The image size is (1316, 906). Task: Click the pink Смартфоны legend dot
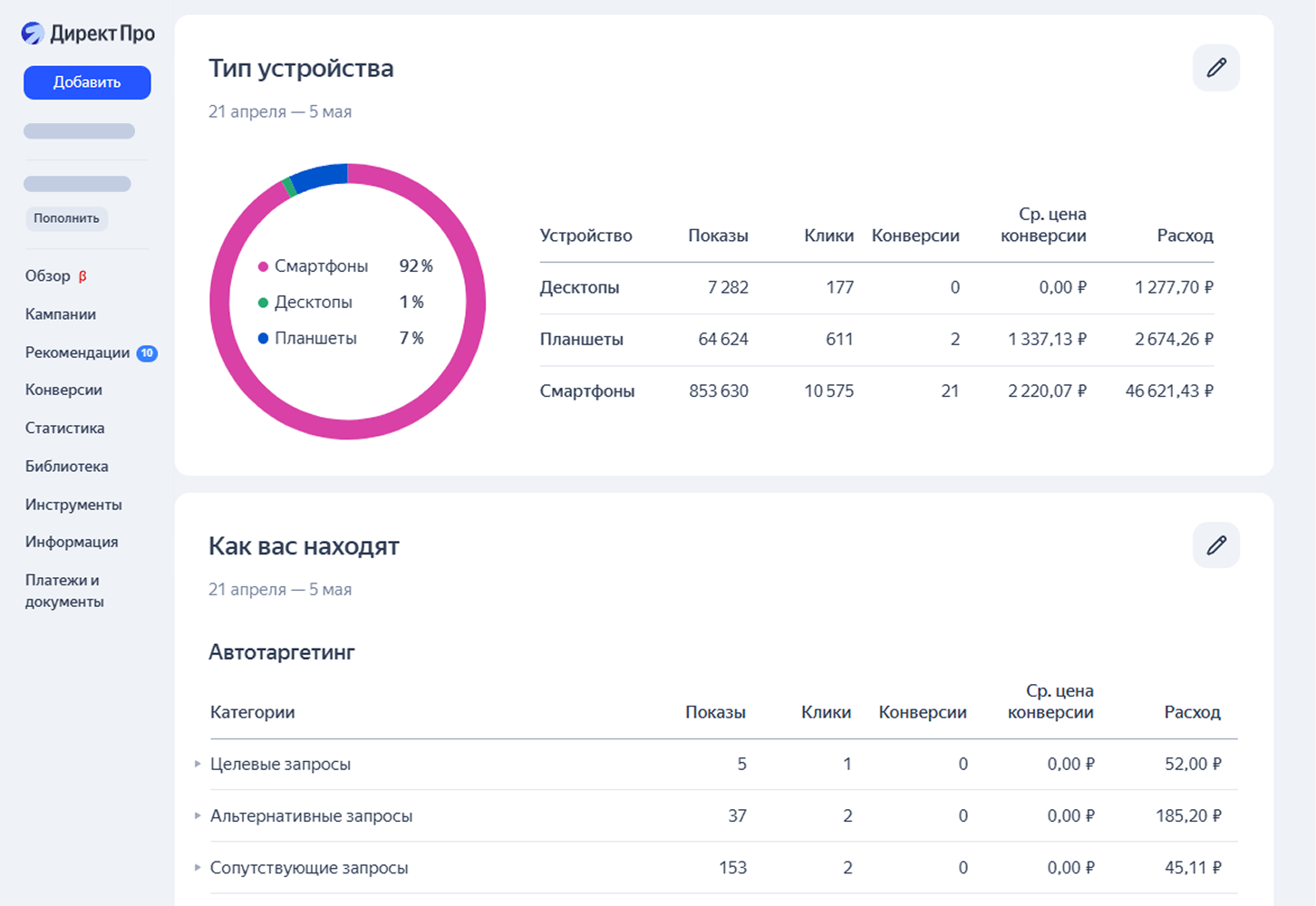(x=263, y=266)
